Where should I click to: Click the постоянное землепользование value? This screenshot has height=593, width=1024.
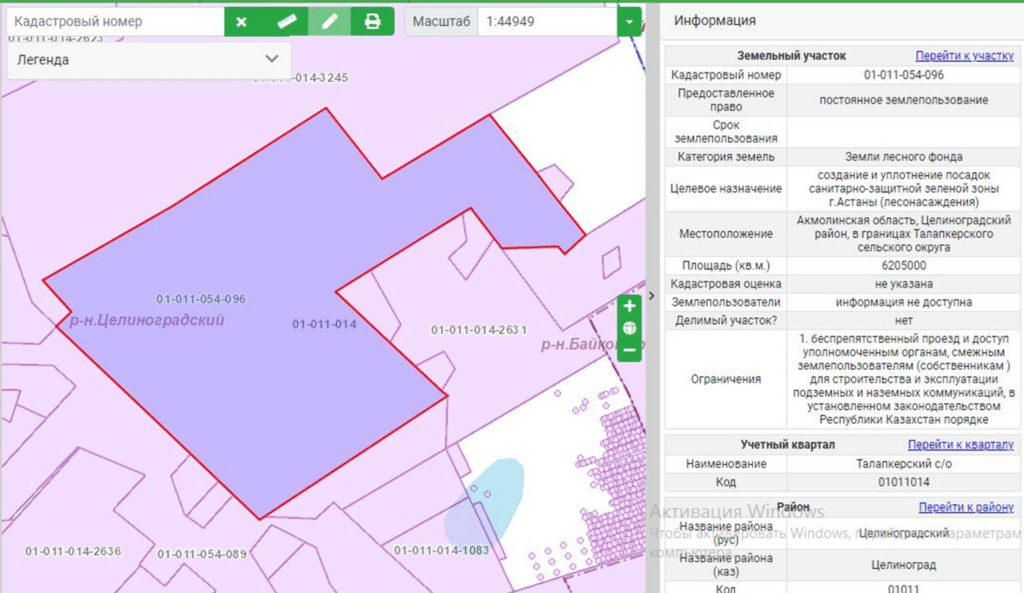[903, 100]
